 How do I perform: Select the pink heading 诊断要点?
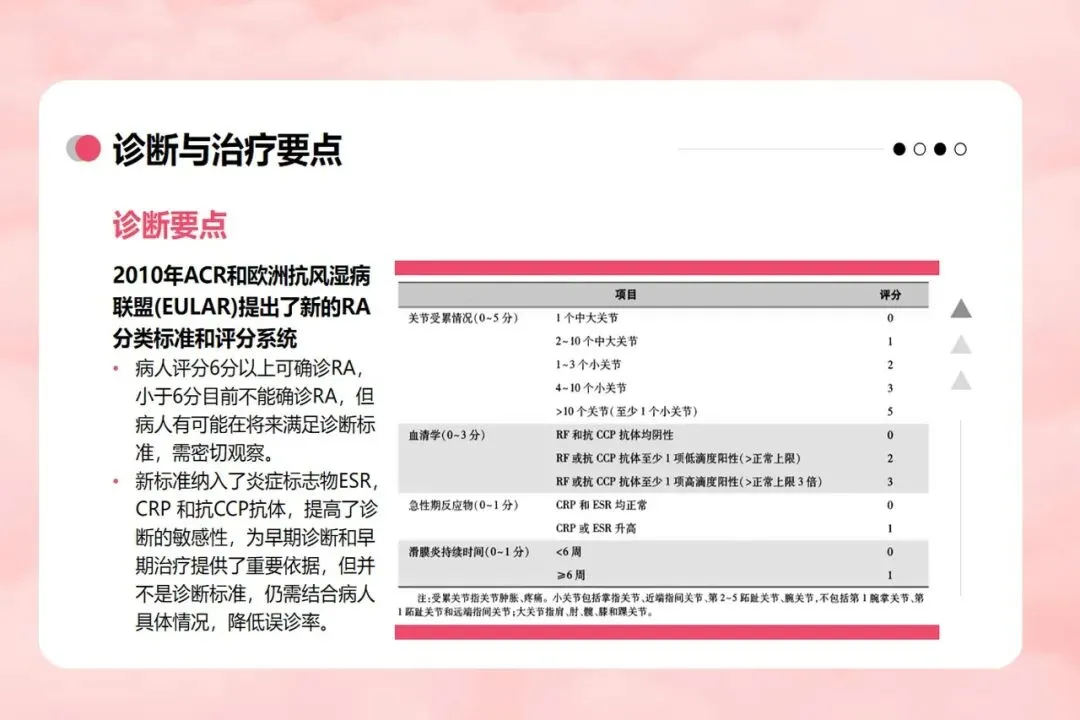point(169,225)
